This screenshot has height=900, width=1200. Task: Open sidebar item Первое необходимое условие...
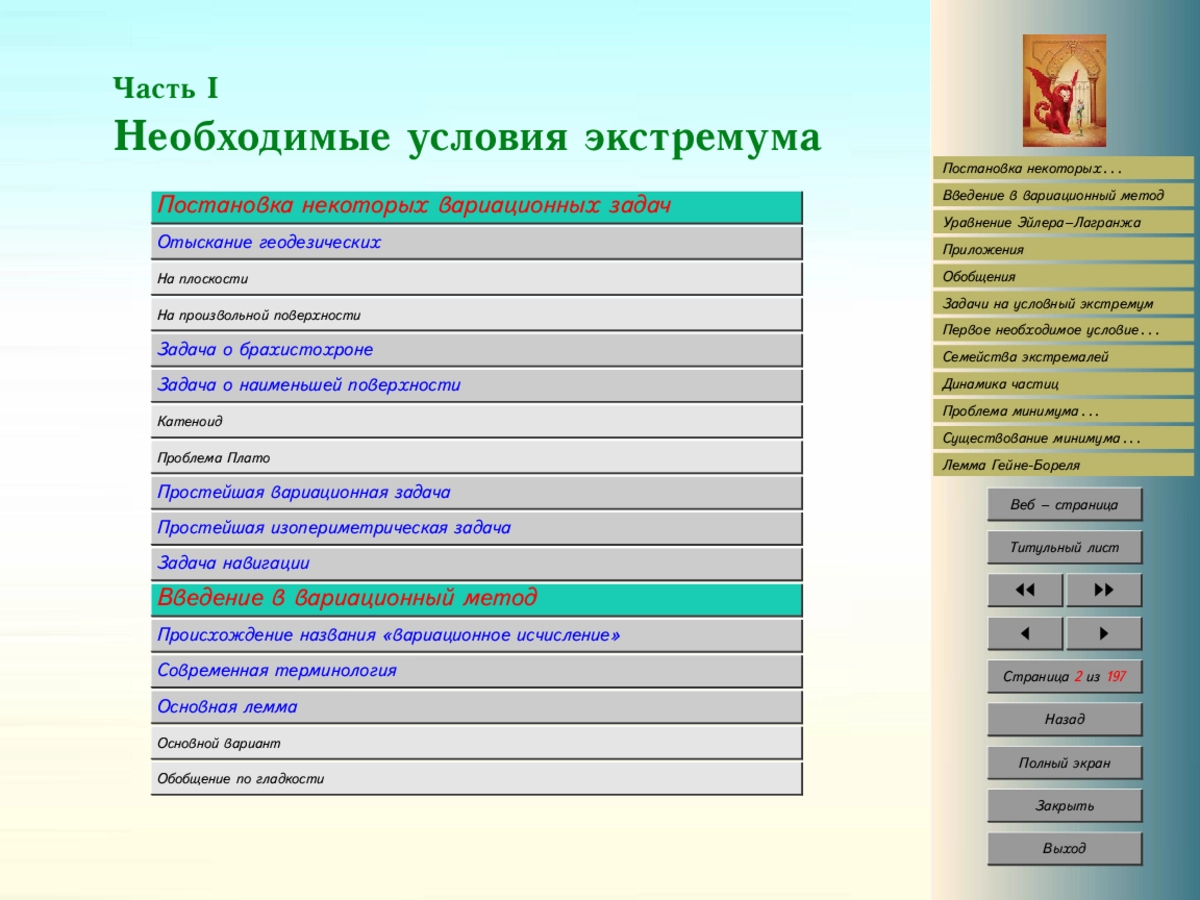click(1064, 330)
